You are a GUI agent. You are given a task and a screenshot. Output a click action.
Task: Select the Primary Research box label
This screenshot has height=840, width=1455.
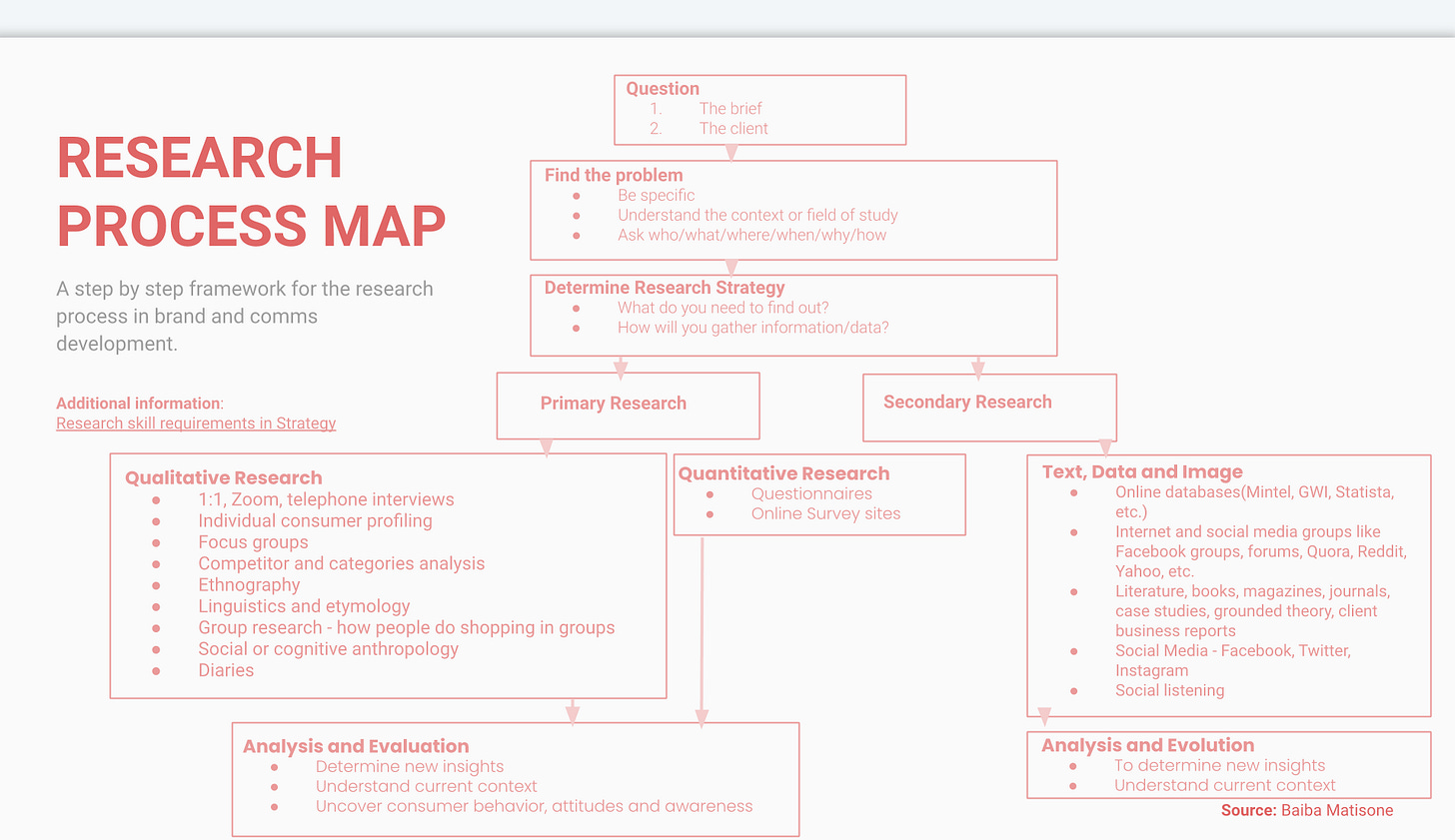[x=614, y=404]
